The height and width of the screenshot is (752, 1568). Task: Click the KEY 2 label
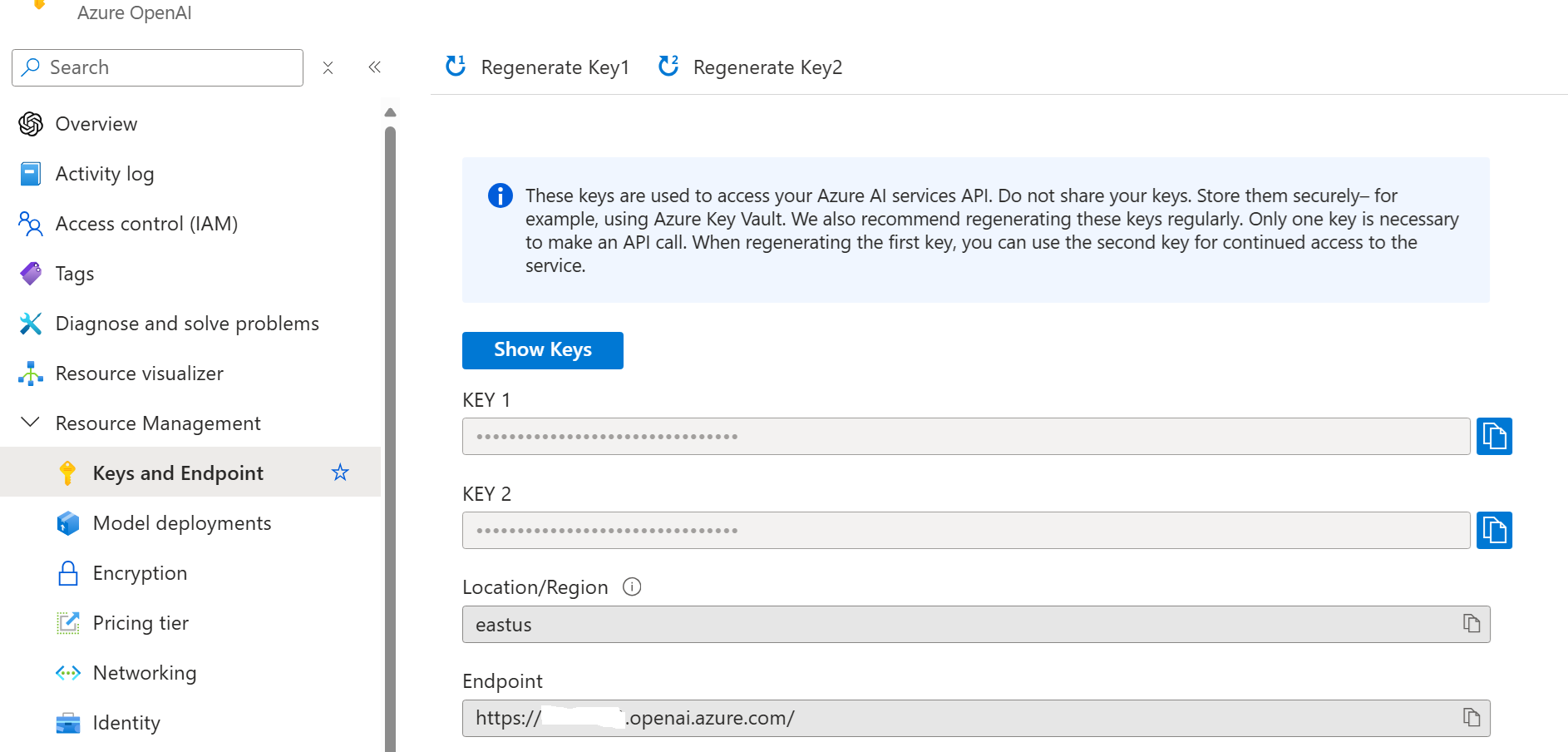486,494
